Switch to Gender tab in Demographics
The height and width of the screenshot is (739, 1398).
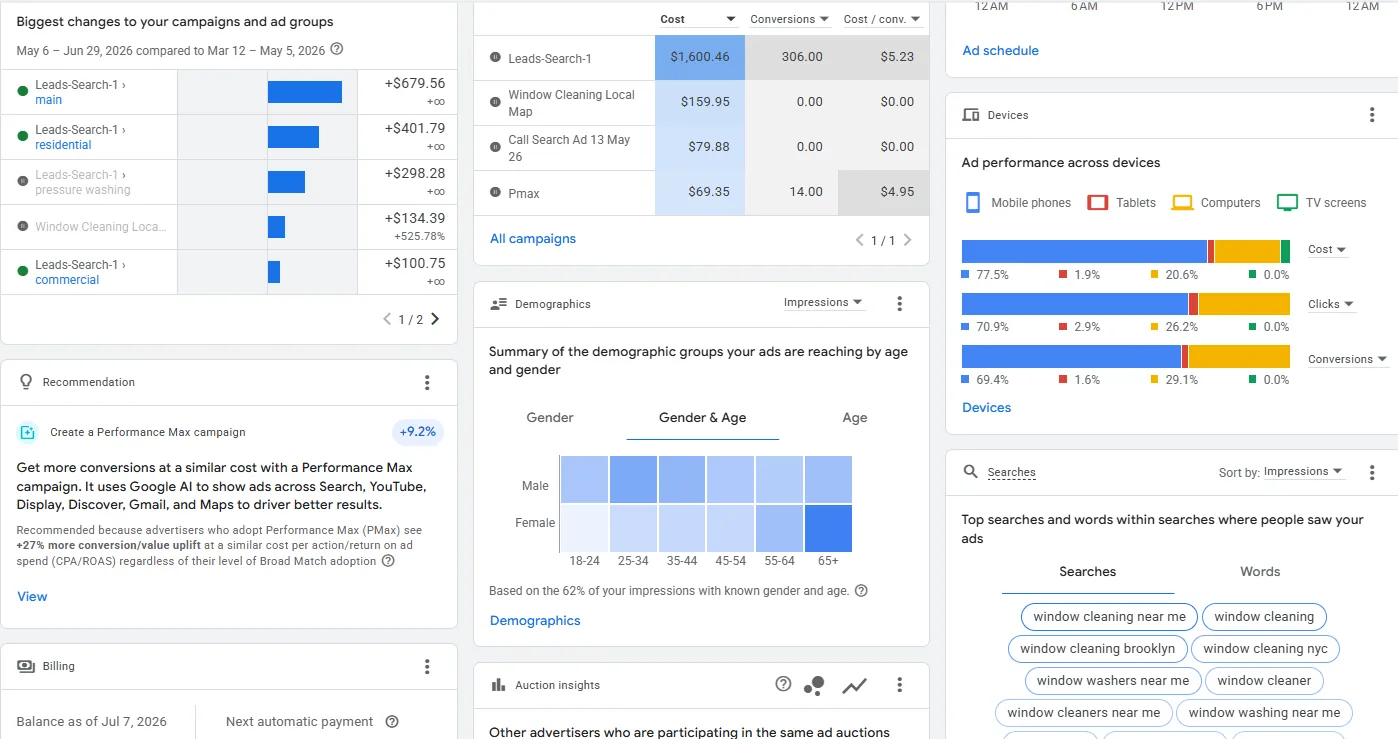(x=550, y=418)
